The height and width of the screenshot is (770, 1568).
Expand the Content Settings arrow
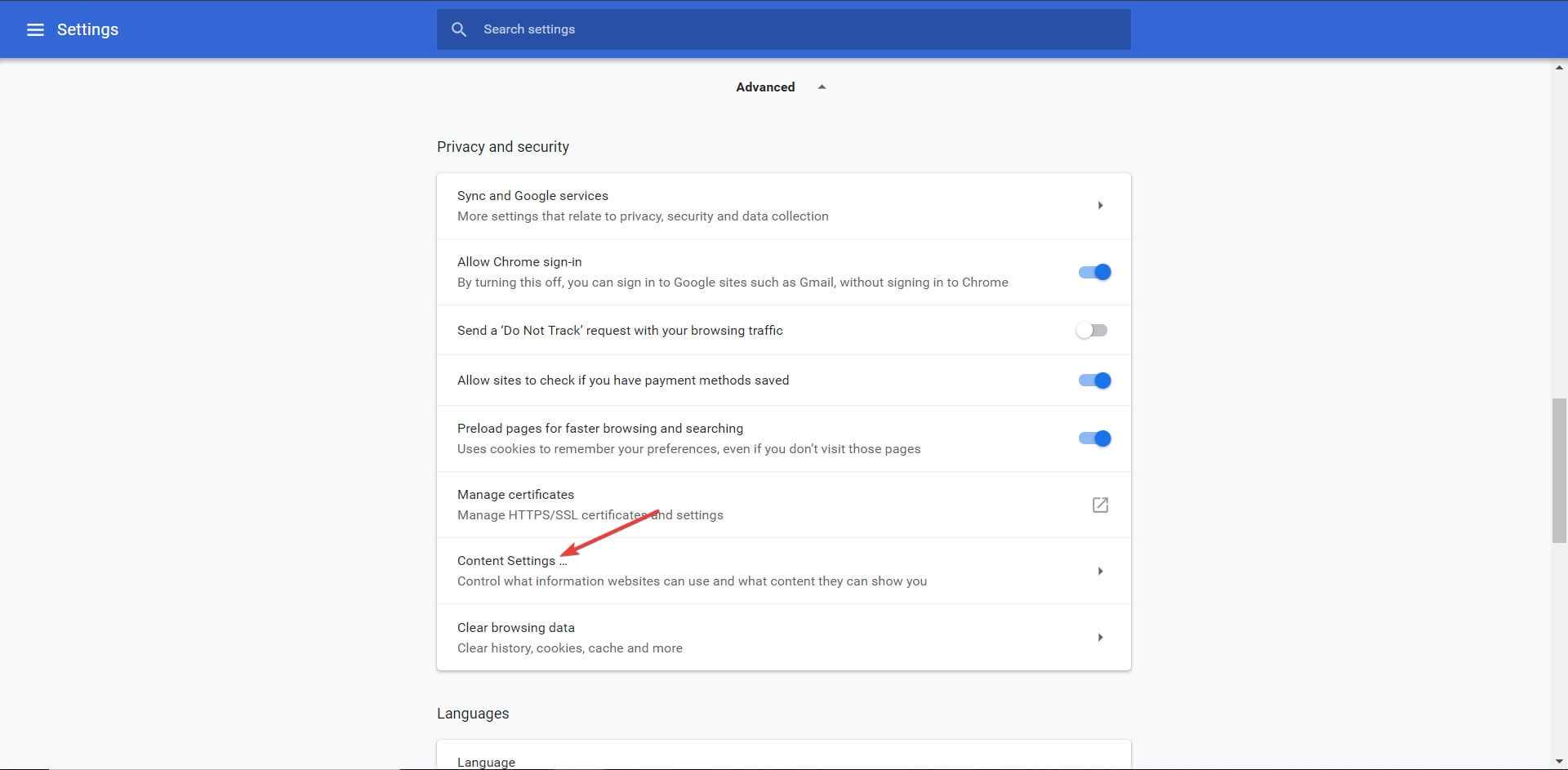(1100, 572)
